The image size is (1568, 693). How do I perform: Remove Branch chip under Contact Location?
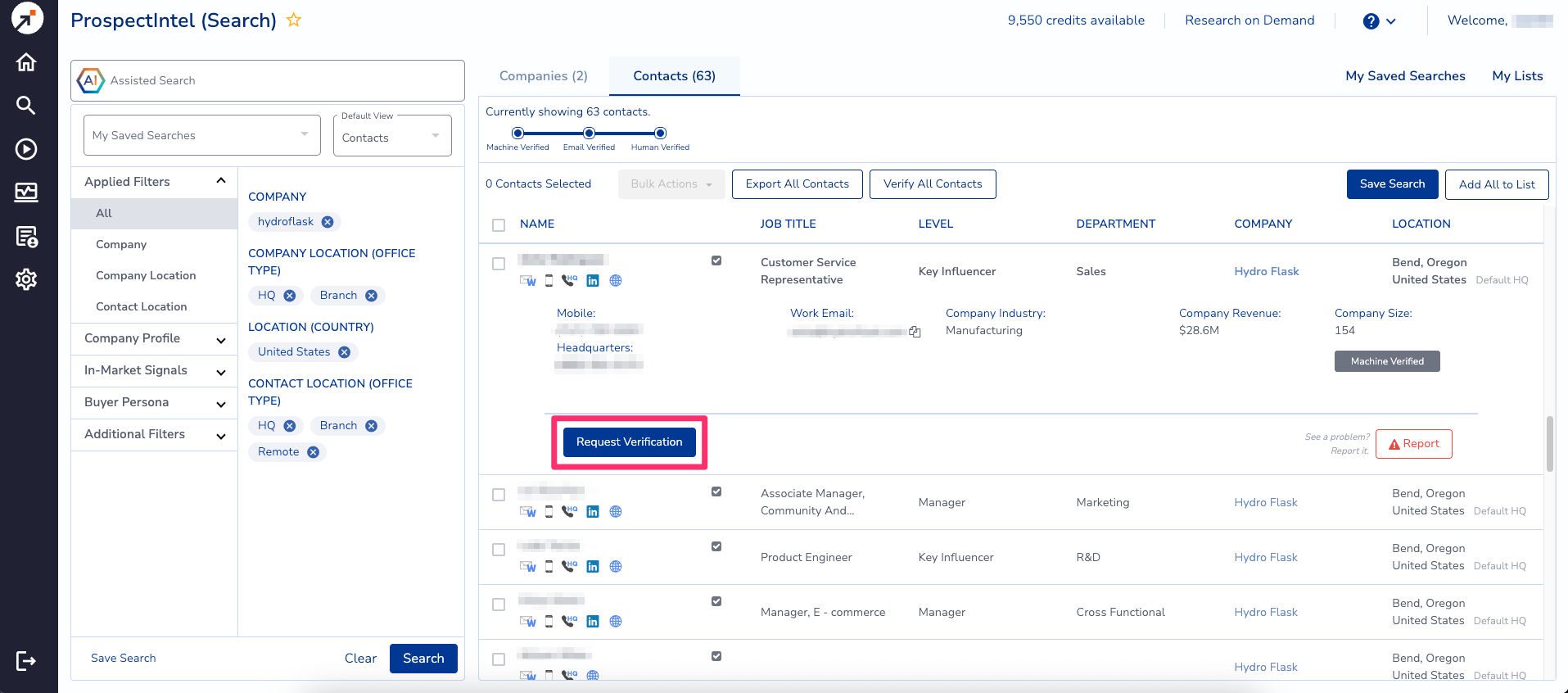click(372, 426)
